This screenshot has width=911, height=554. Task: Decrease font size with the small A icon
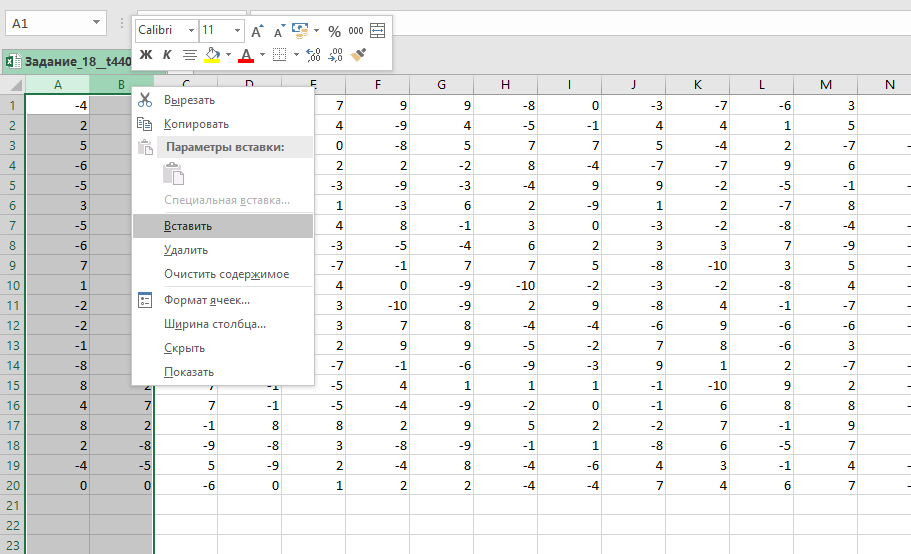[279, 31]
